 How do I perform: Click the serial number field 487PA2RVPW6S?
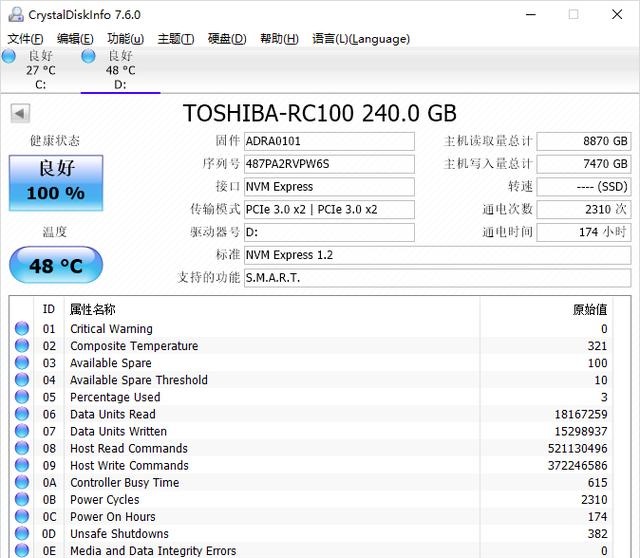click(329, 164)
